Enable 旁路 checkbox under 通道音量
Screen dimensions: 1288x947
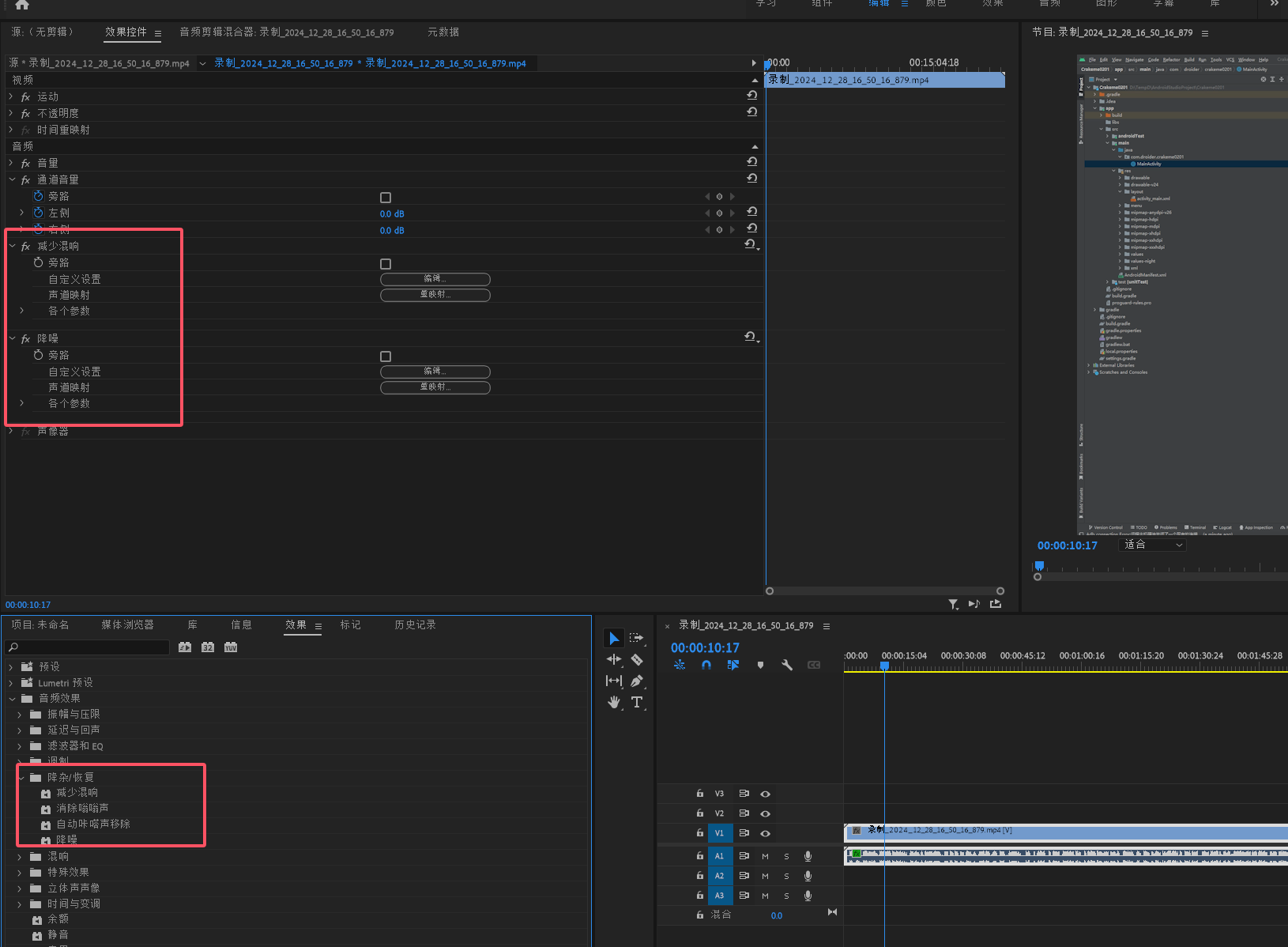point(386,198)
